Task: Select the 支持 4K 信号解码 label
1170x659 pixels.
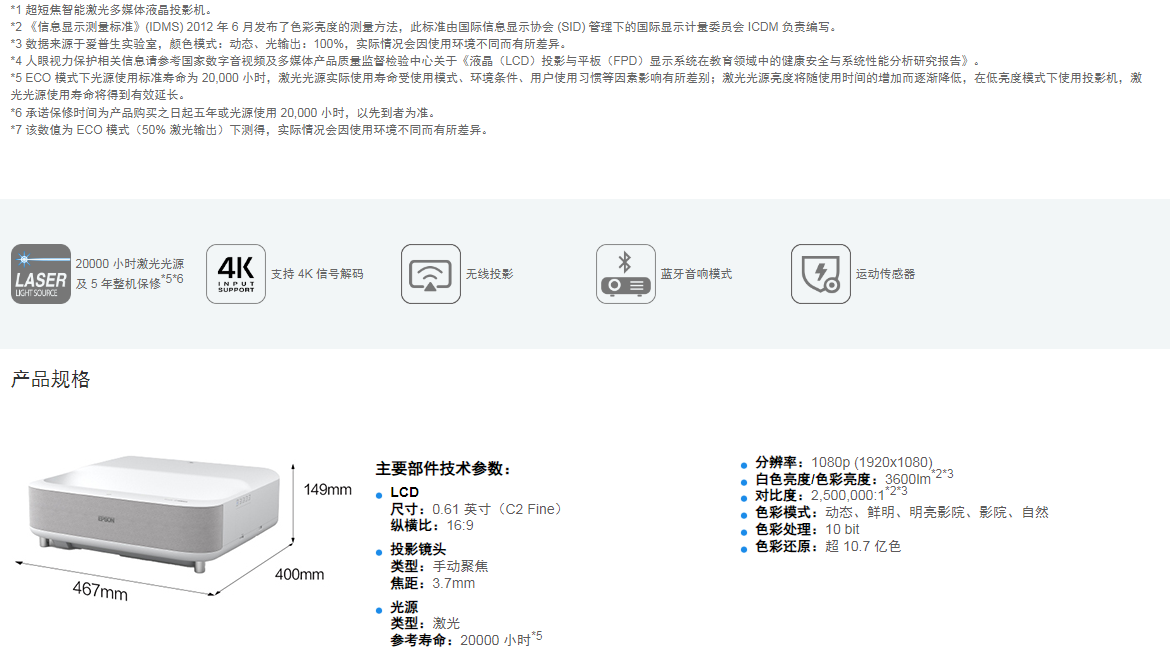Action: [x=317, y=274]
